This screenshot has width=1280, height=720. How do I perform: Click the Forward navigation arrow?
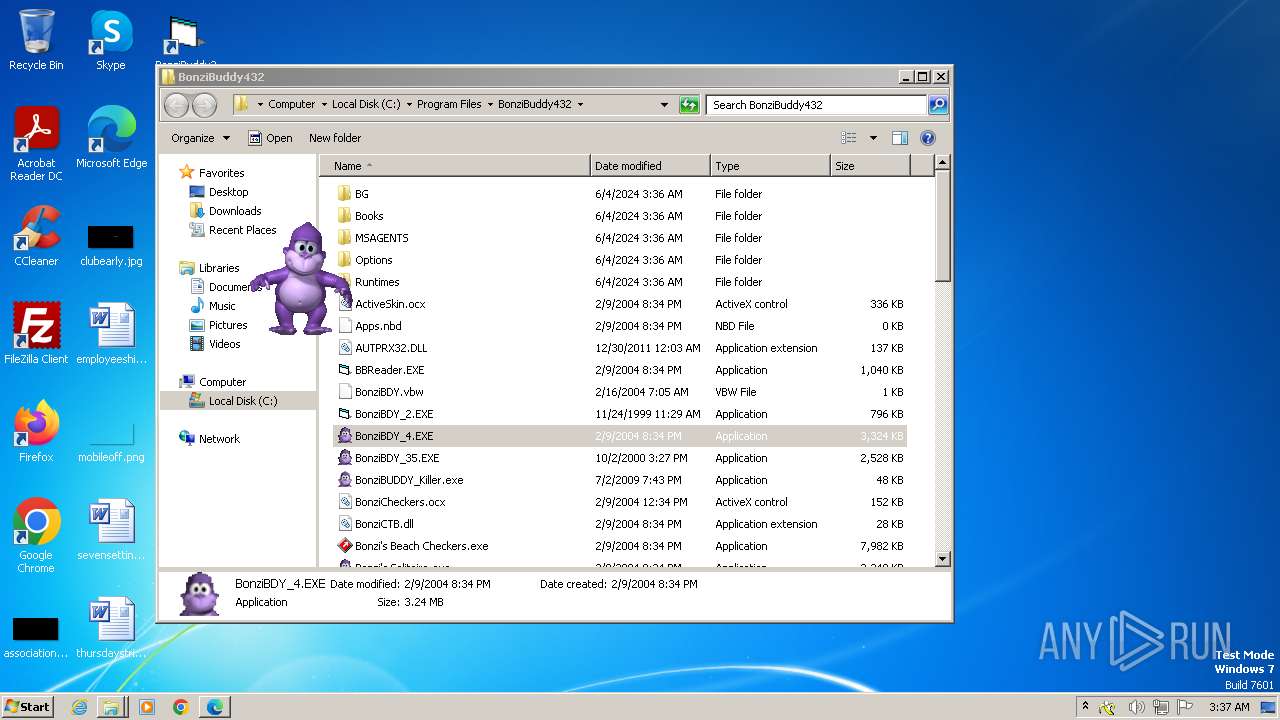click(x=204, y=104)
